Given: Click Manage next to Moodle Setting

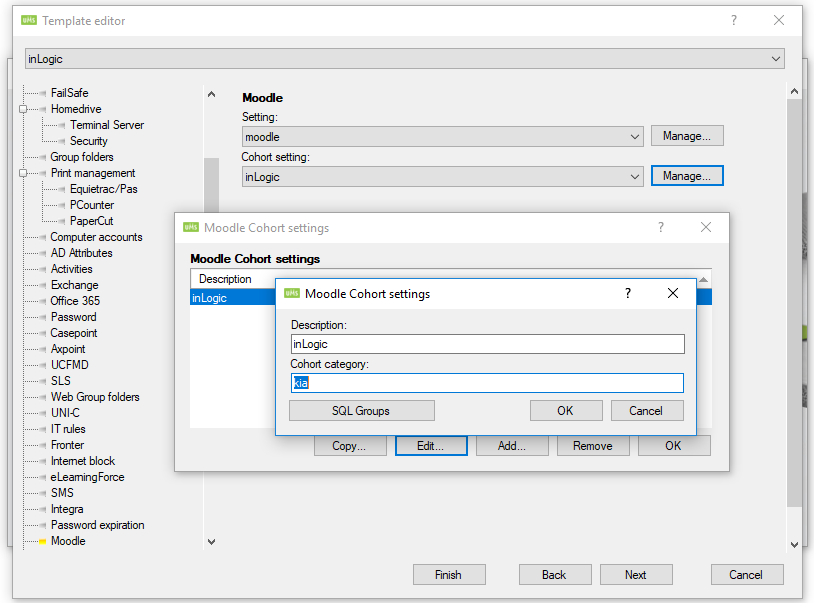Looking at the screenshot, I should coord(686,136).
